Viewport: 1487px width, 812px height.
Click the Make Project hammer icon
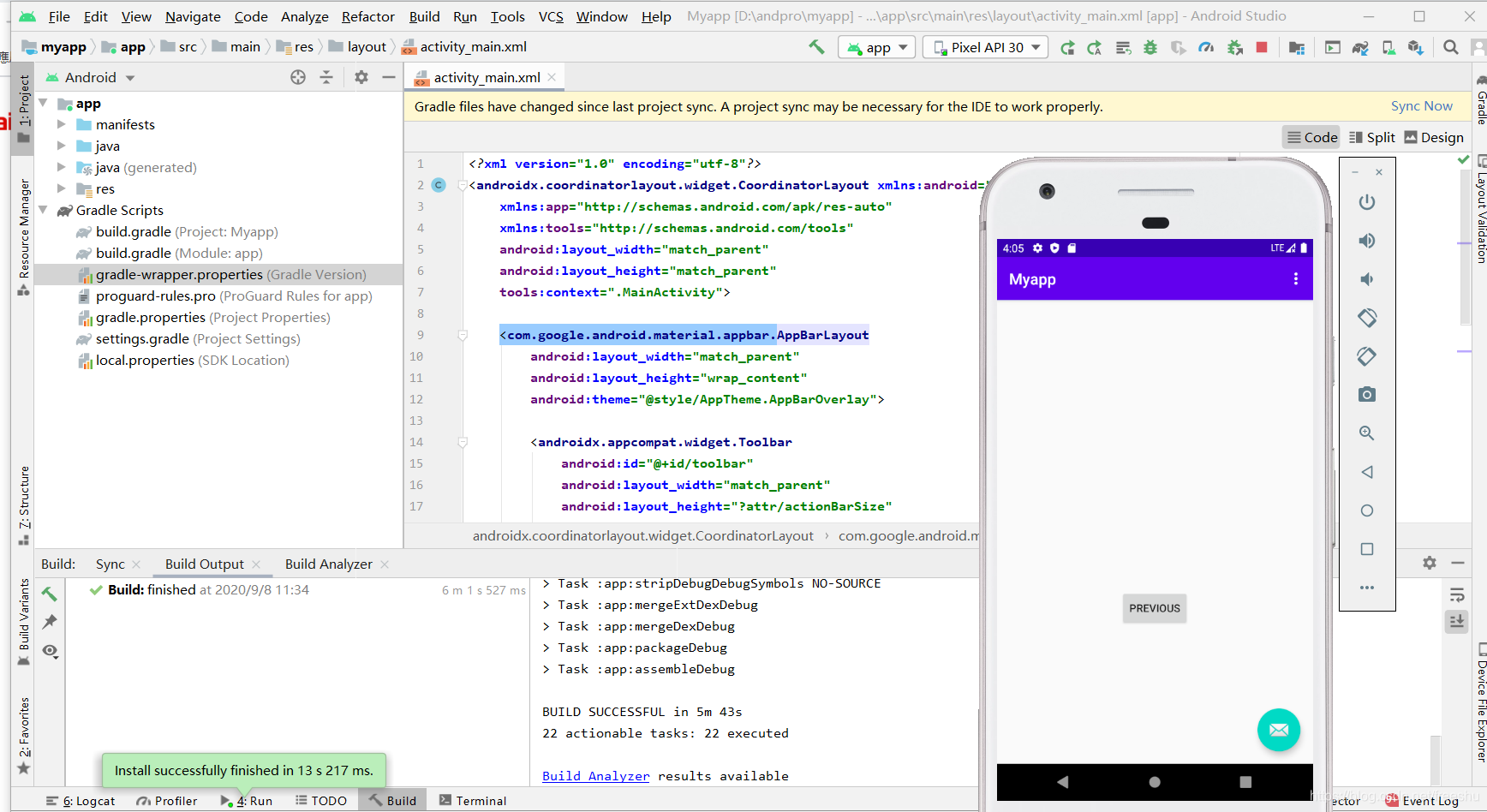[816, 47]
